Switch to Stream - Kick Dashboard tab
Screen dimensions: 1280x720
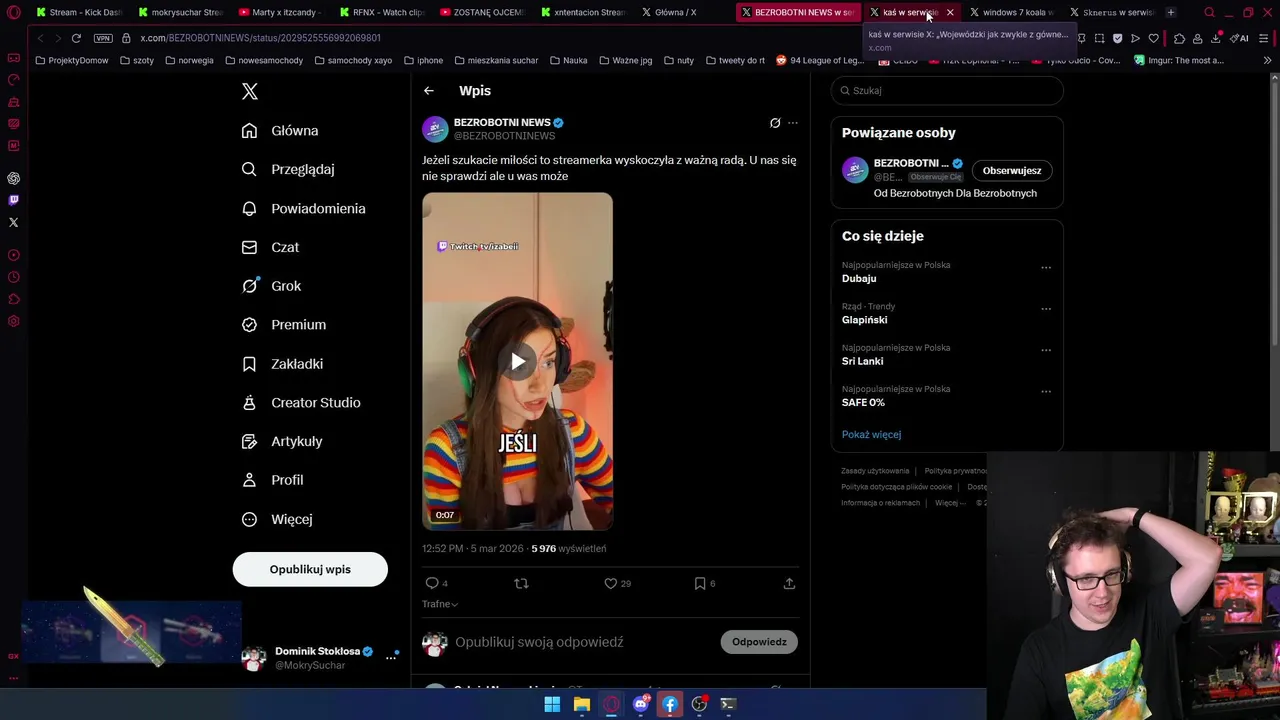(78, 12)
